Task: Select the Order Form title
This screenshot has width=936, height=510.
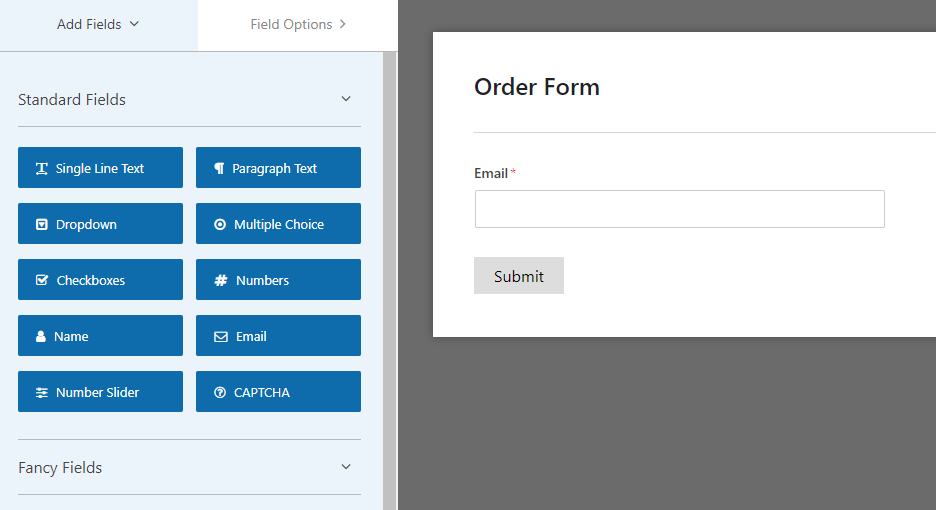Action: click(537, 87)
